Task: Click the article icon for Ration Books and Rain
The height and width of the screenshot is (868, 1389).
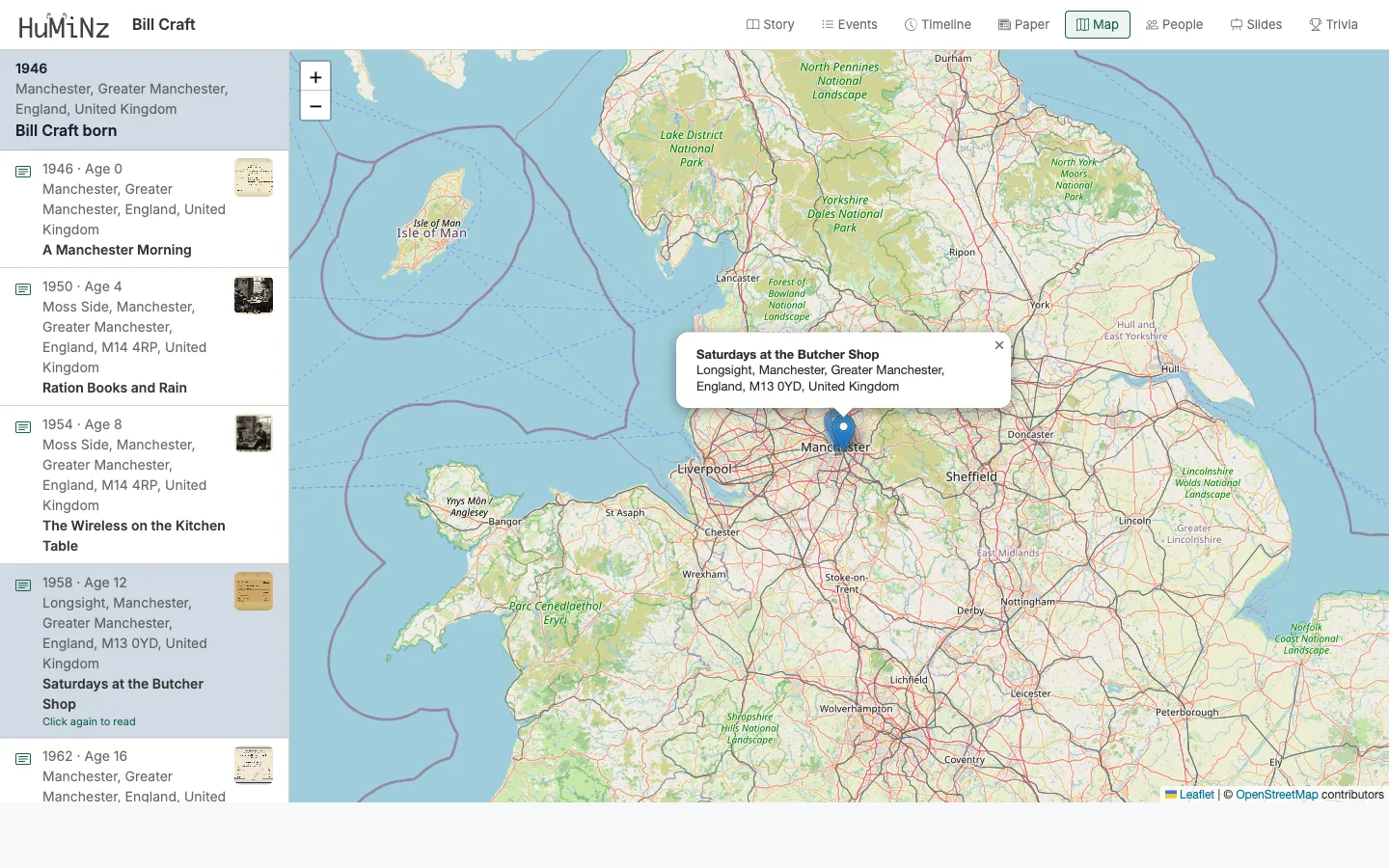Action: click(23, 289)
